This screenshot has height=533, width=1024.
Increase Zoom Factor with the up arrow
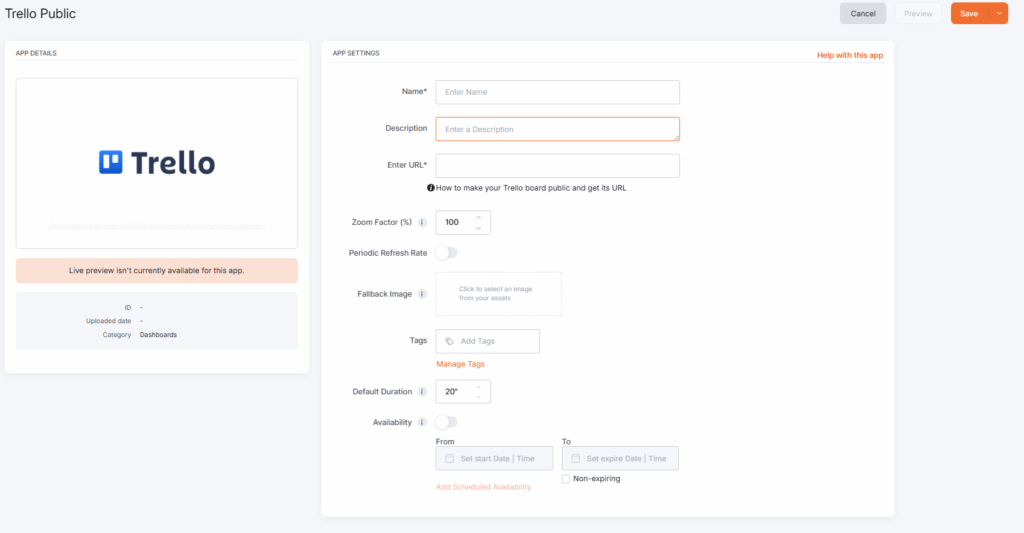coord(479,217)
